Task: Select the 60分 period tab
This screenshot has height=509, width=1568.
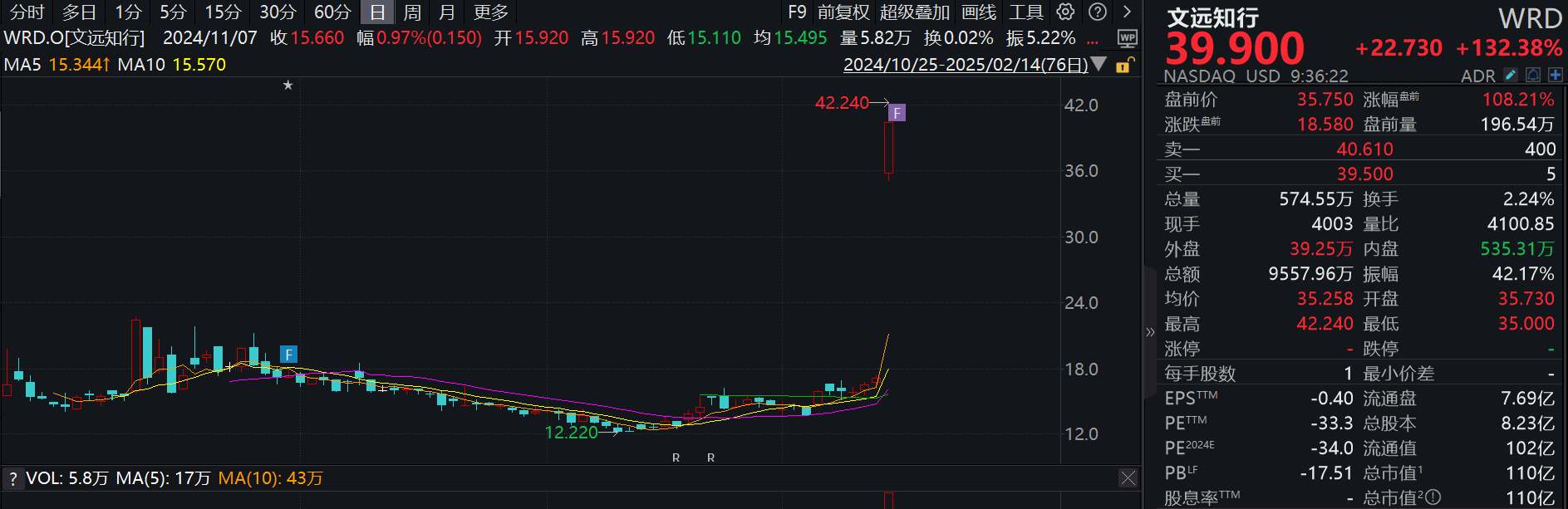Action: pos(332,12)
